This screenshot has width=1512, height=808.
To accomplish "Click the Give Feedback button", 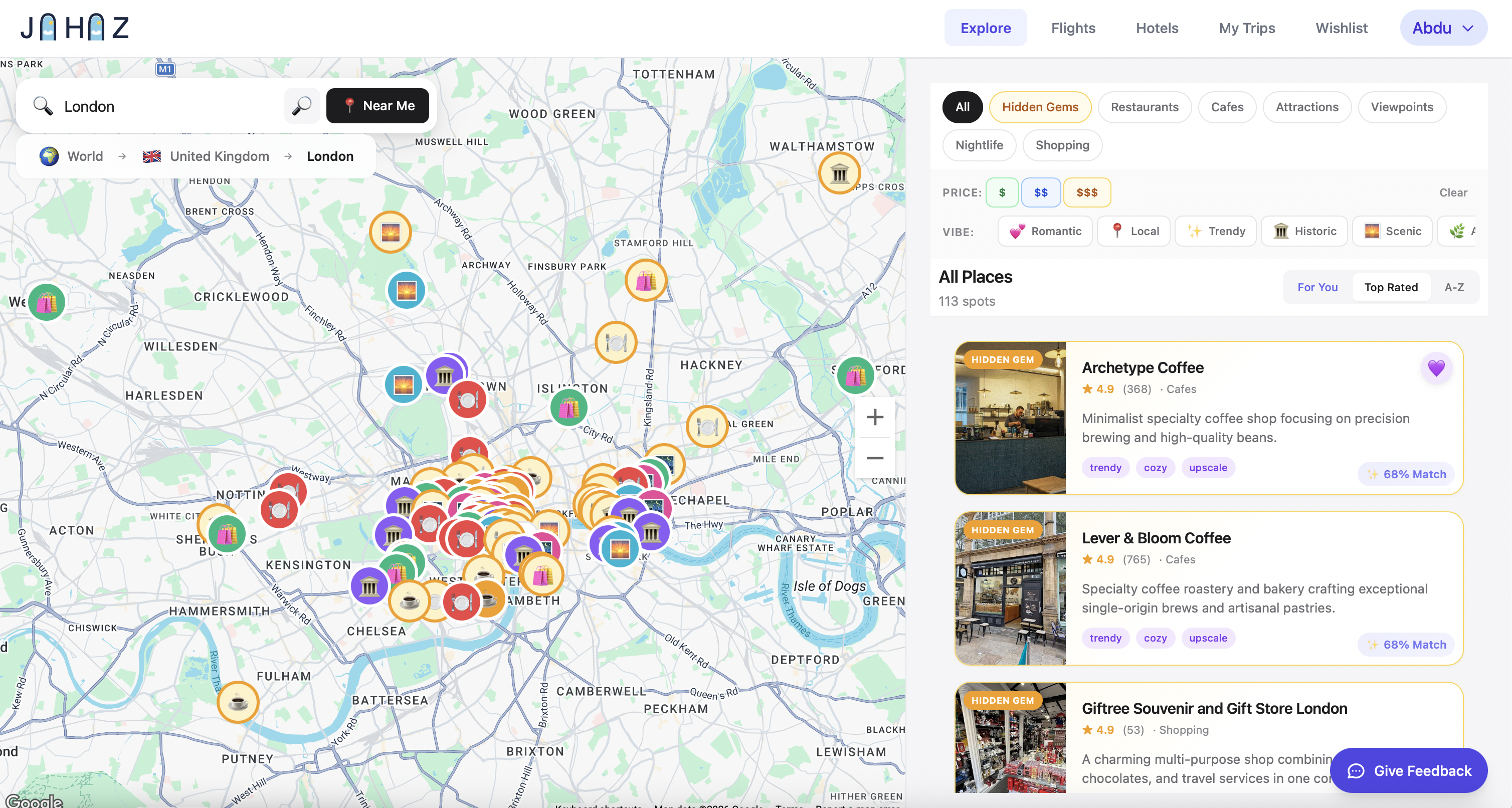I will pyautogui.click(x=1408, y=770).
